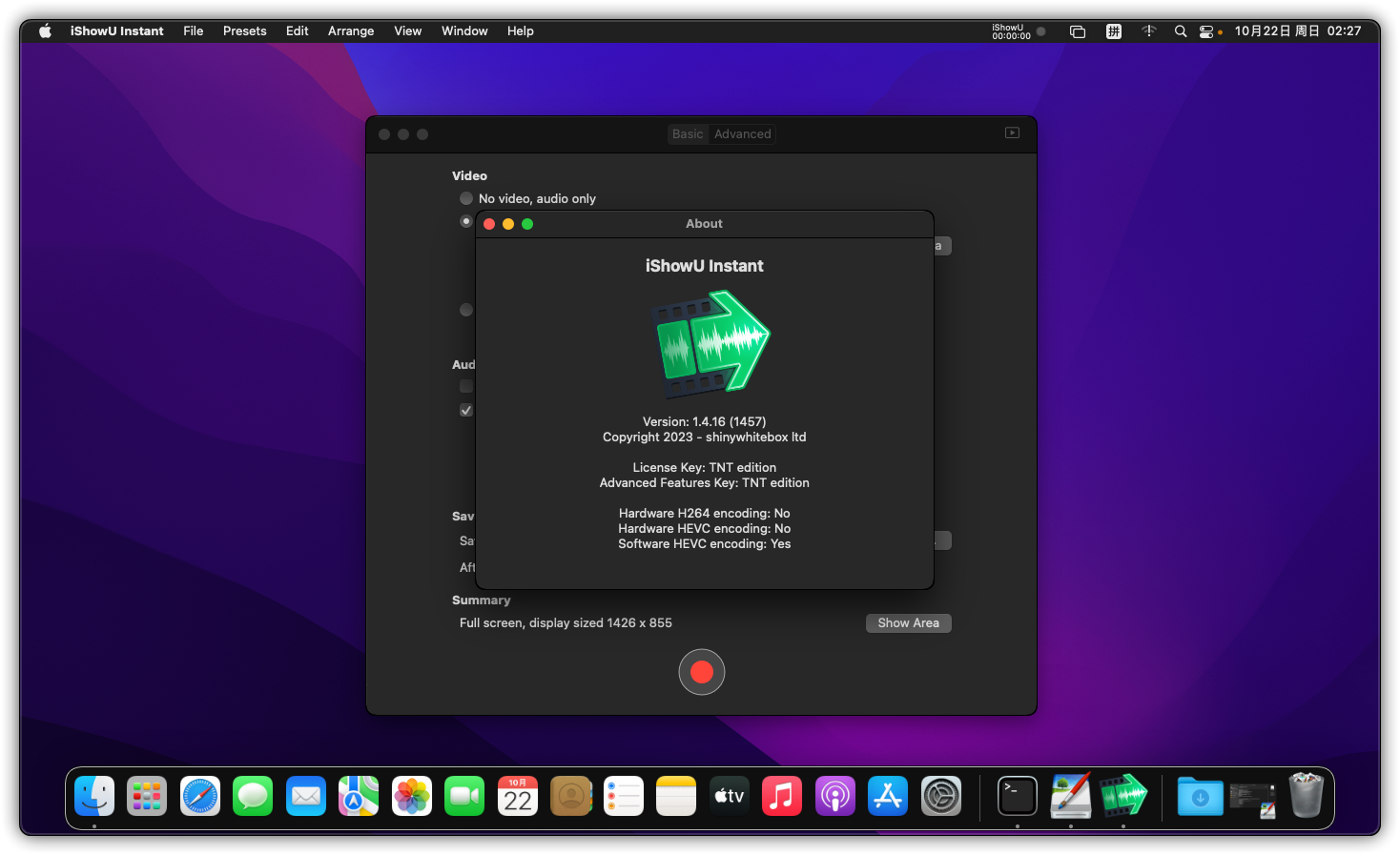Click iShowU Instant icon in the Dock
This screenshot has width=1400, height=855.
[x=1123, y=796]
